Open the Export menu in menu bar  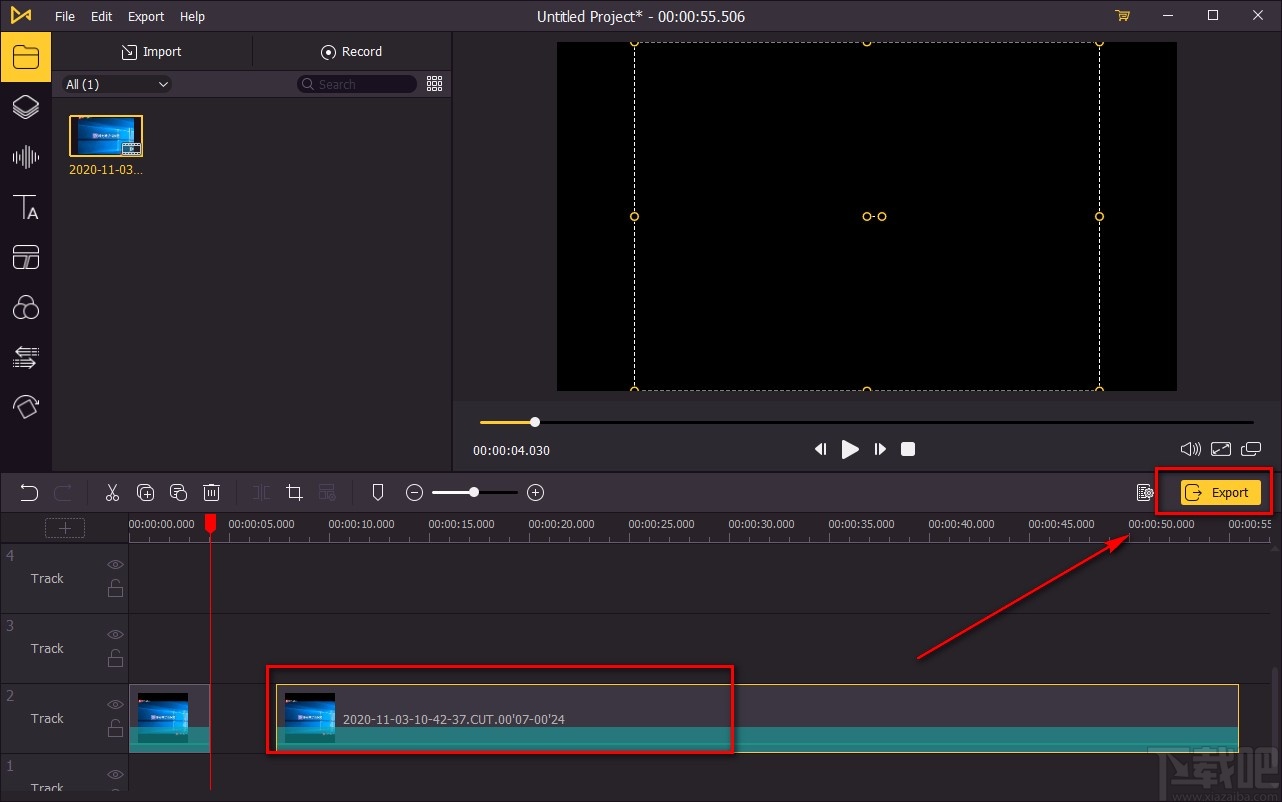pyautogui.click(x=146, y=16)
